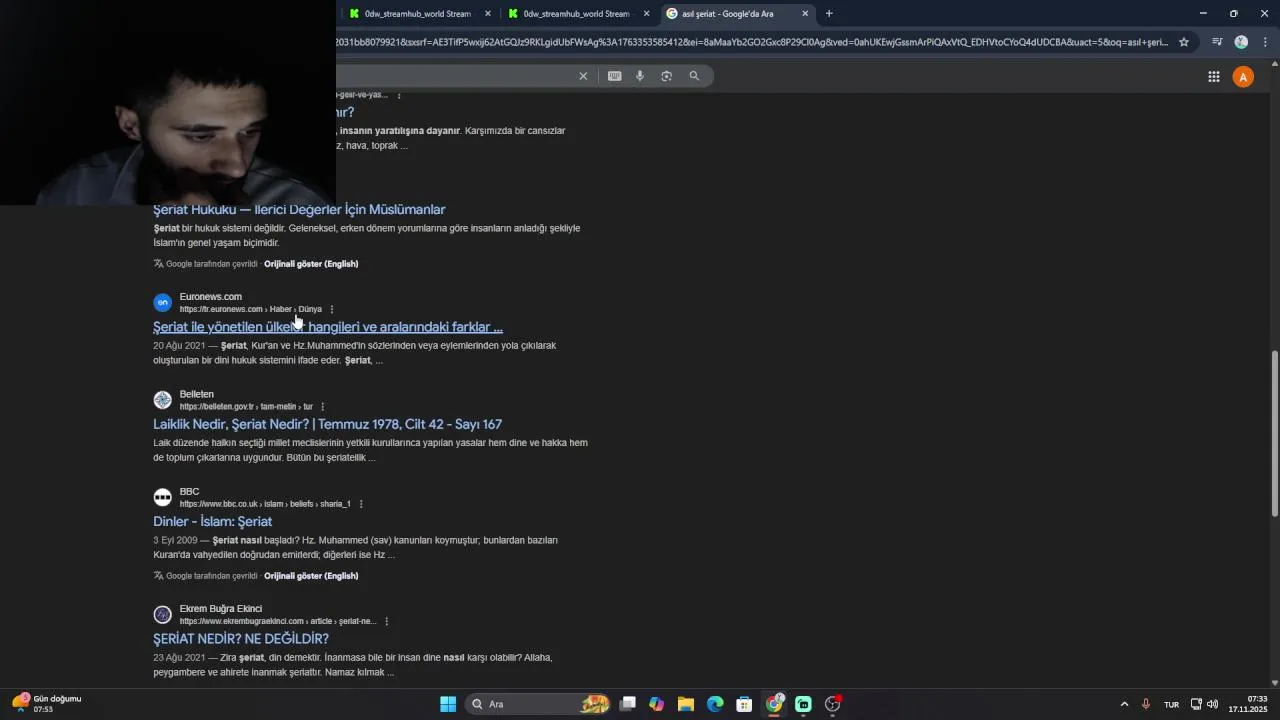1280x720 pixels.
Task: Open Chrome media controls icon
Action: coord(1217,42)
